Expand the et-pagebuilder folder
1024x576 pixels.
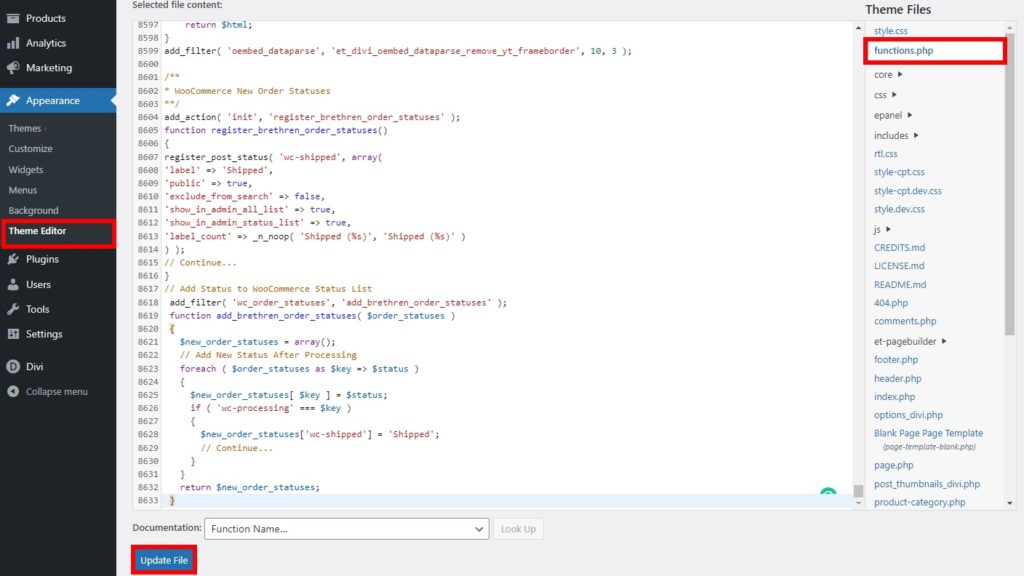pyautogui.click(x=910, y=341)
